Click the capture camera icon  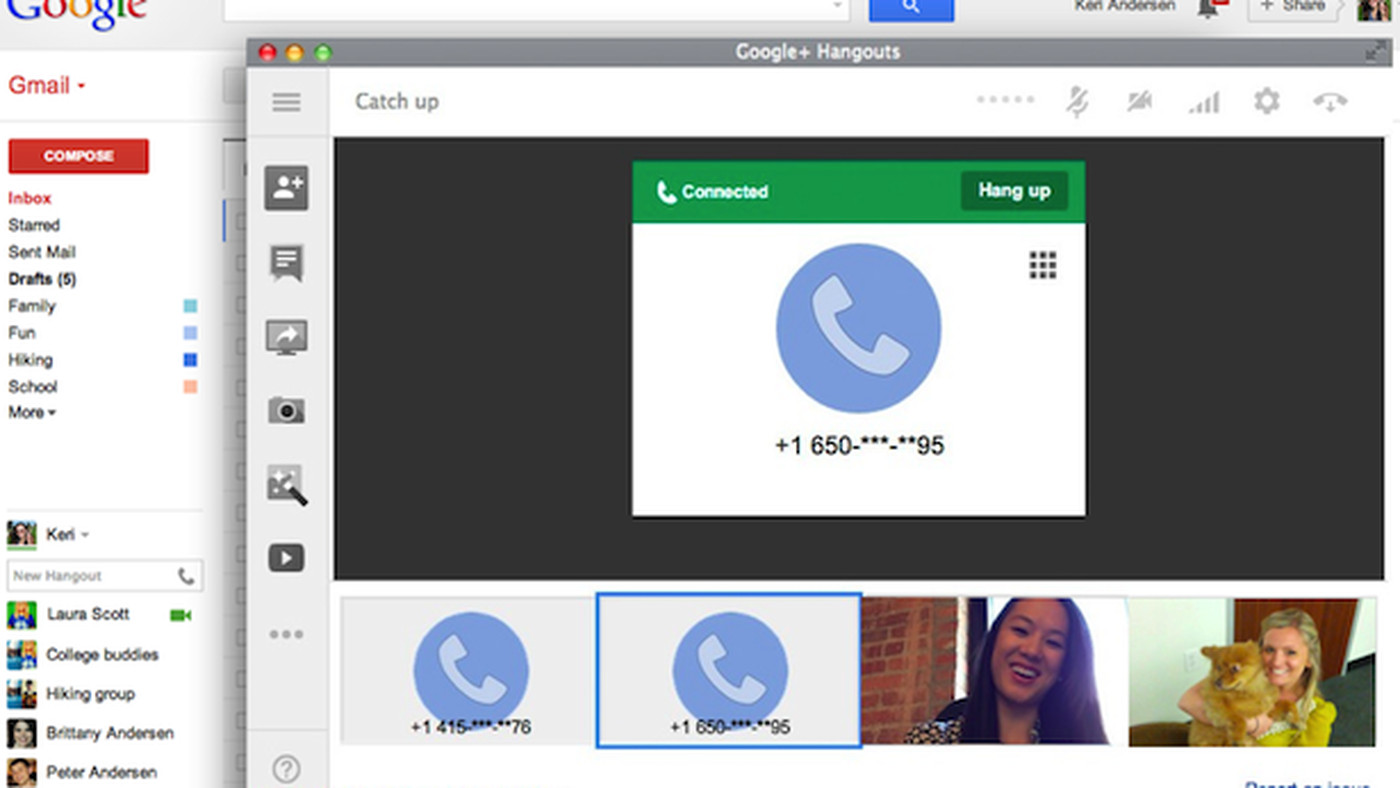click(286, 410)
